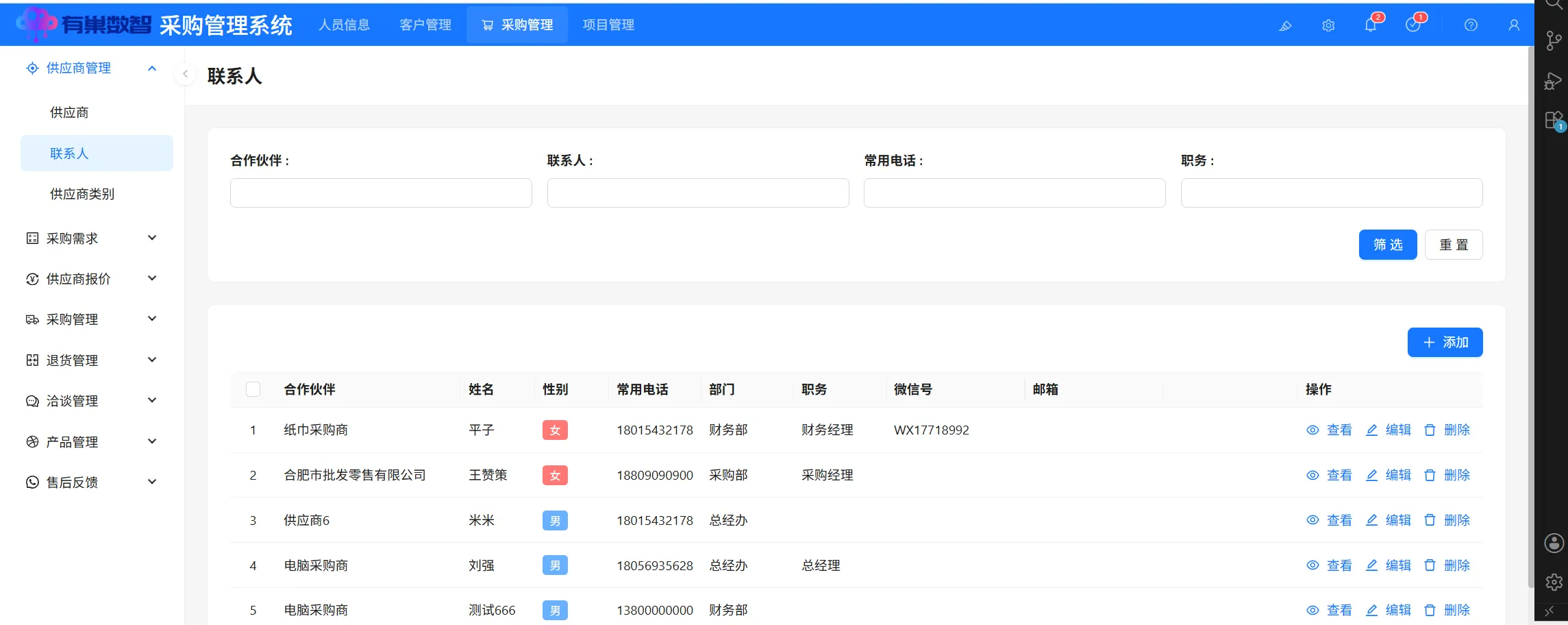Expand the 产品管理 chevron
The image size is (1568, 625).
tap(152, 441)
